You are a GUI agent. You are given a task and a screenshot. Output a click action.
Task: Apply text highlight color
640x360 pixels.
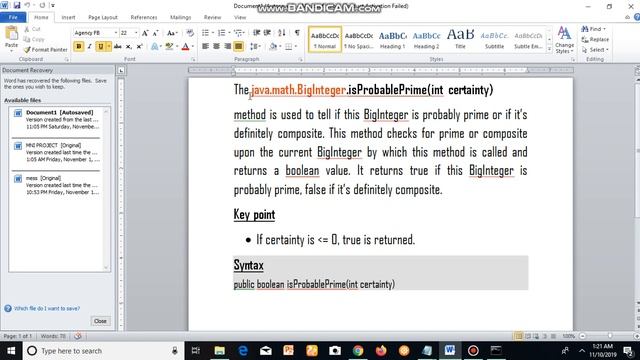pos(169,47)
